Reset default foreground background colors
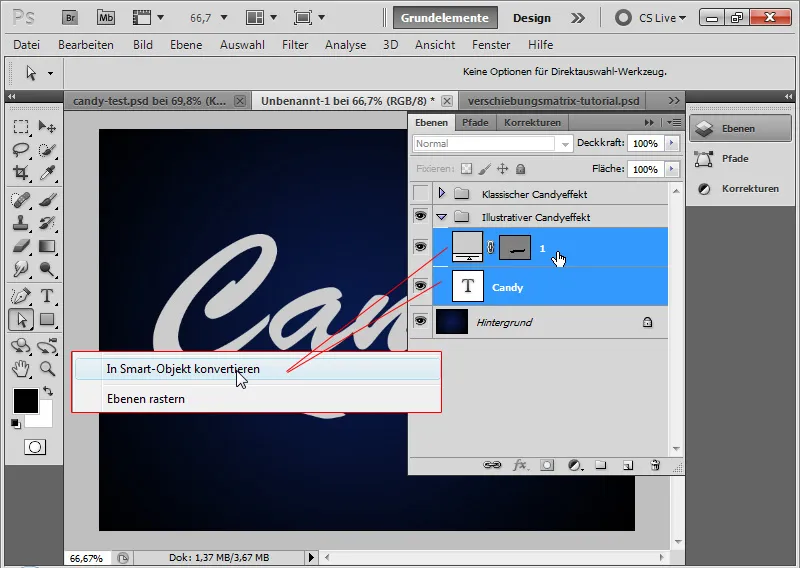800x568 pixels. (16, 424)
